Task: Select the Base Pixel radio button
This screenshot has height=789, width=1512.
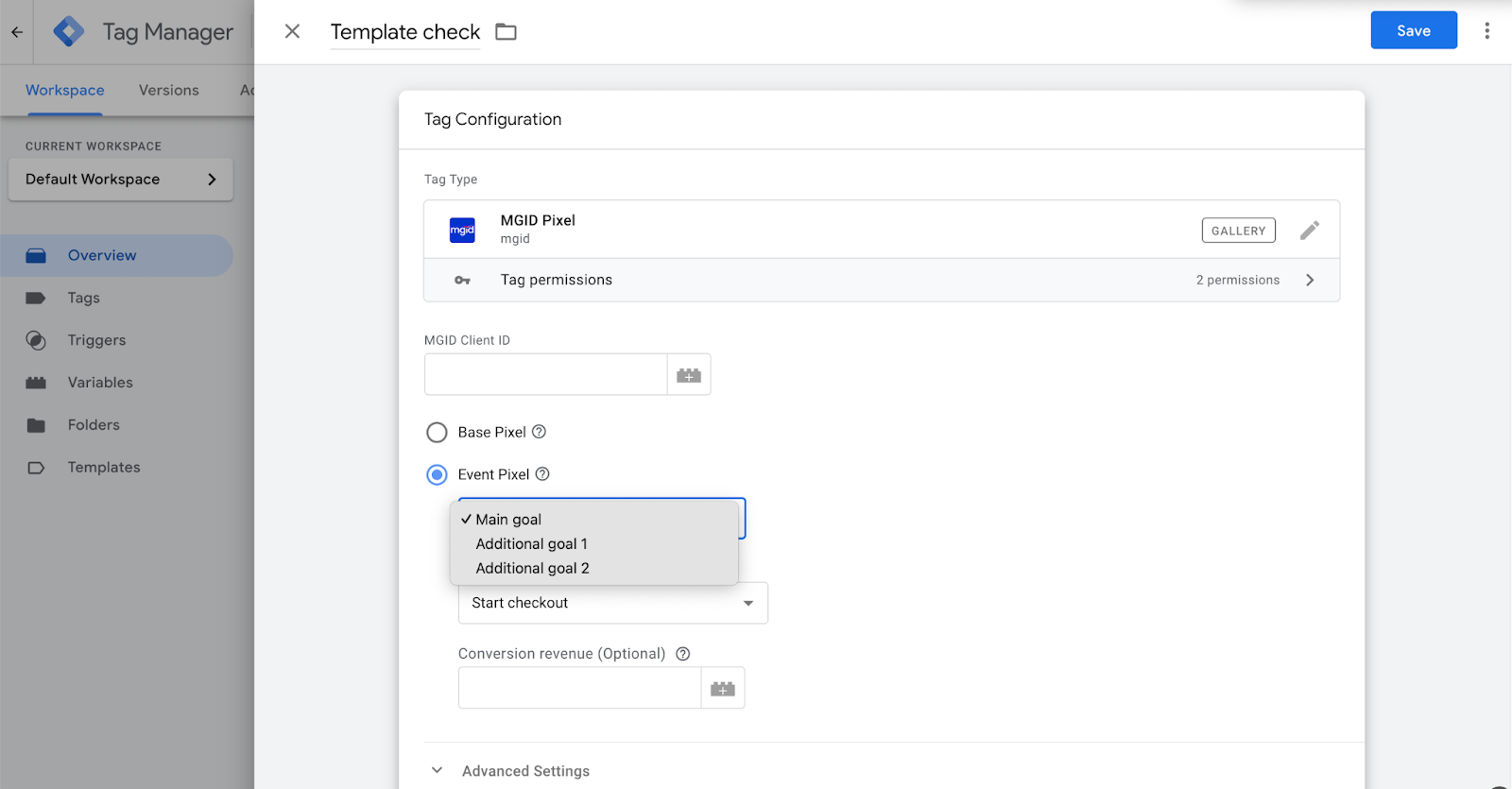Action: [437, 433]
